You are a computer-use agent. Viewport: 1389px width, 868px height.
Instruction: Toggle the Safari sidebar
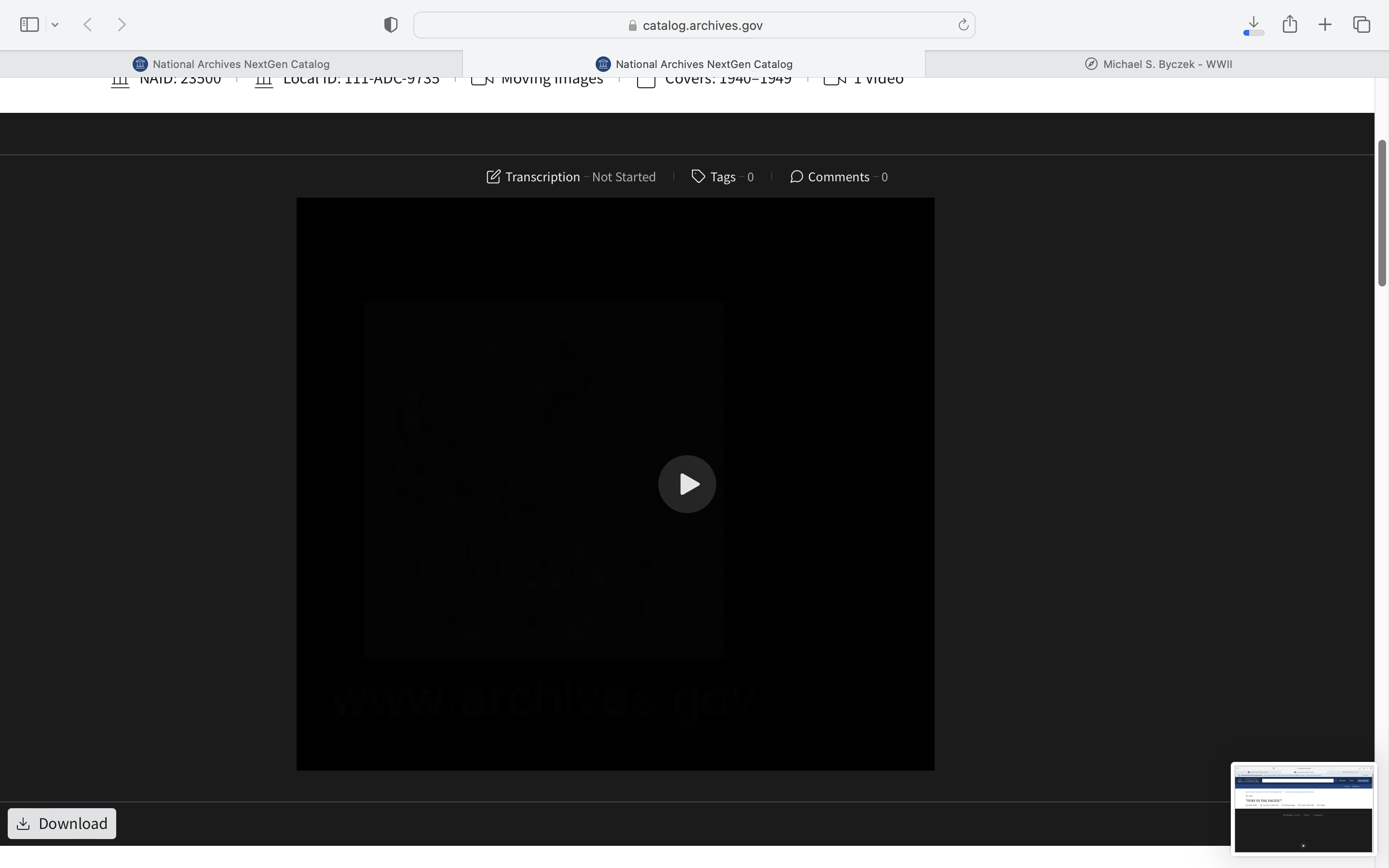pos(29,25)
